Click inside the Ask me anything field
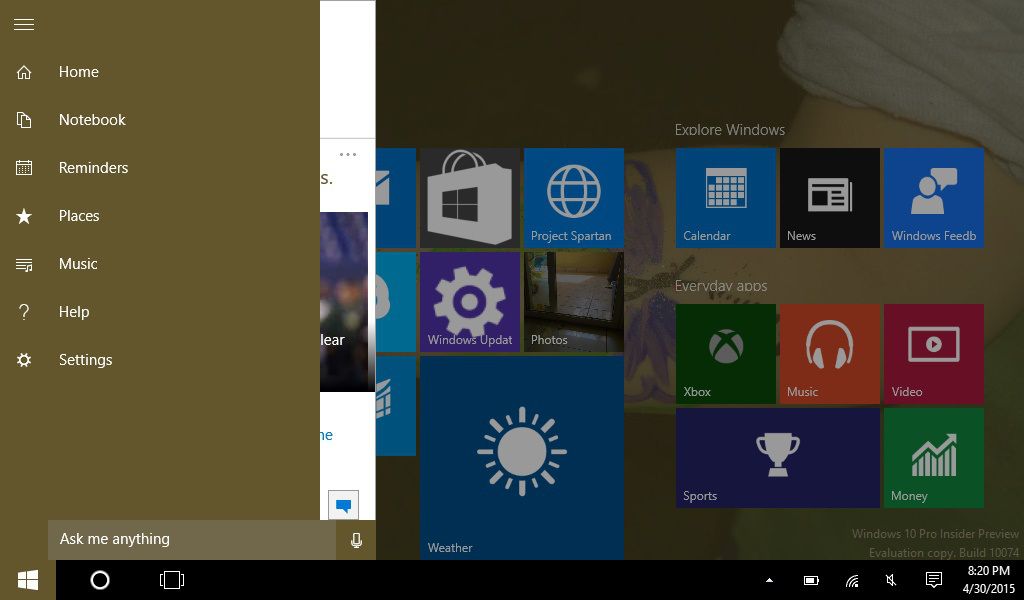 (x=180, y=539)
